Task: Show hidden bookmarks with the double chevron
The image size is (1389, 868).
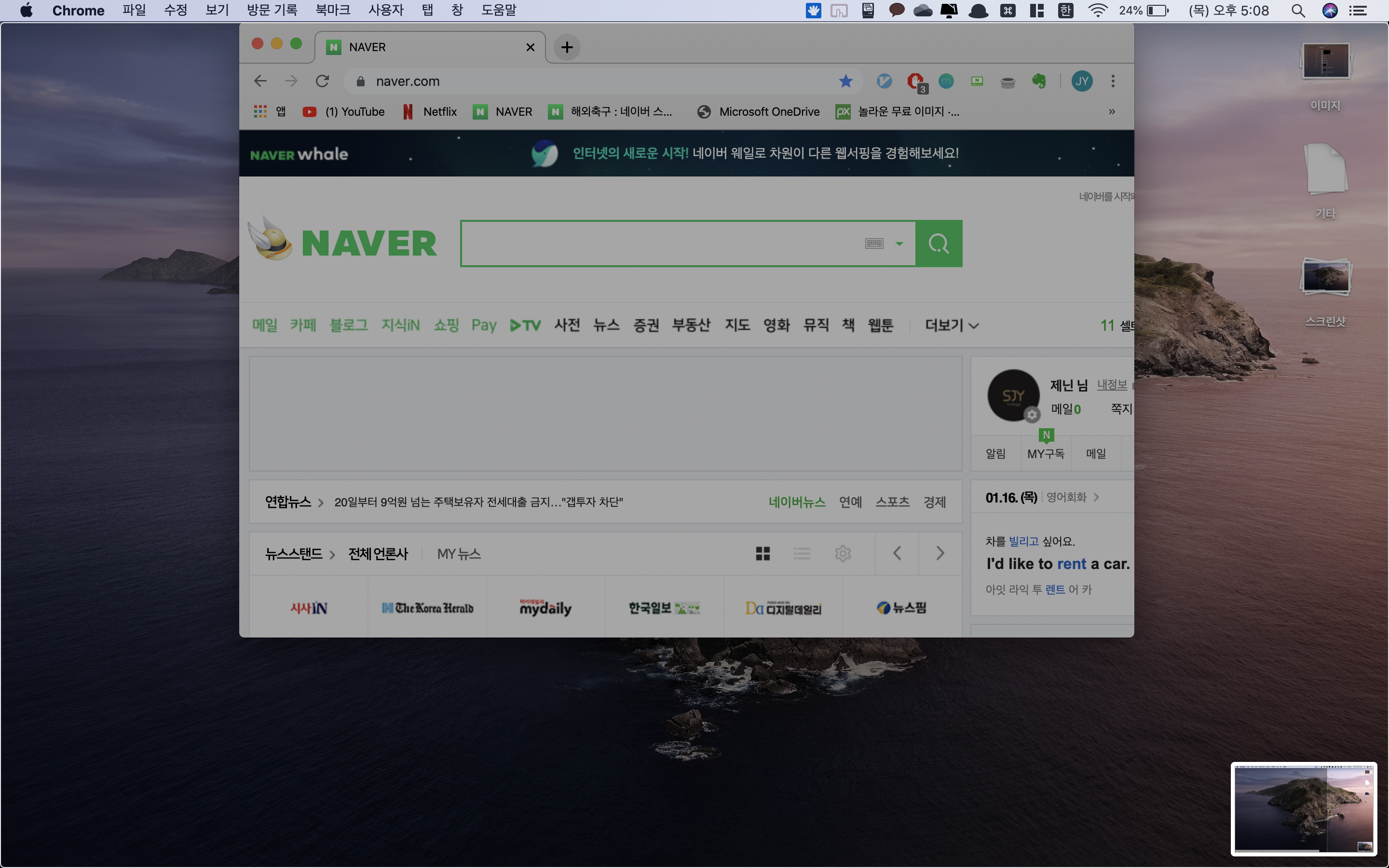Action: pos(1112,111)
